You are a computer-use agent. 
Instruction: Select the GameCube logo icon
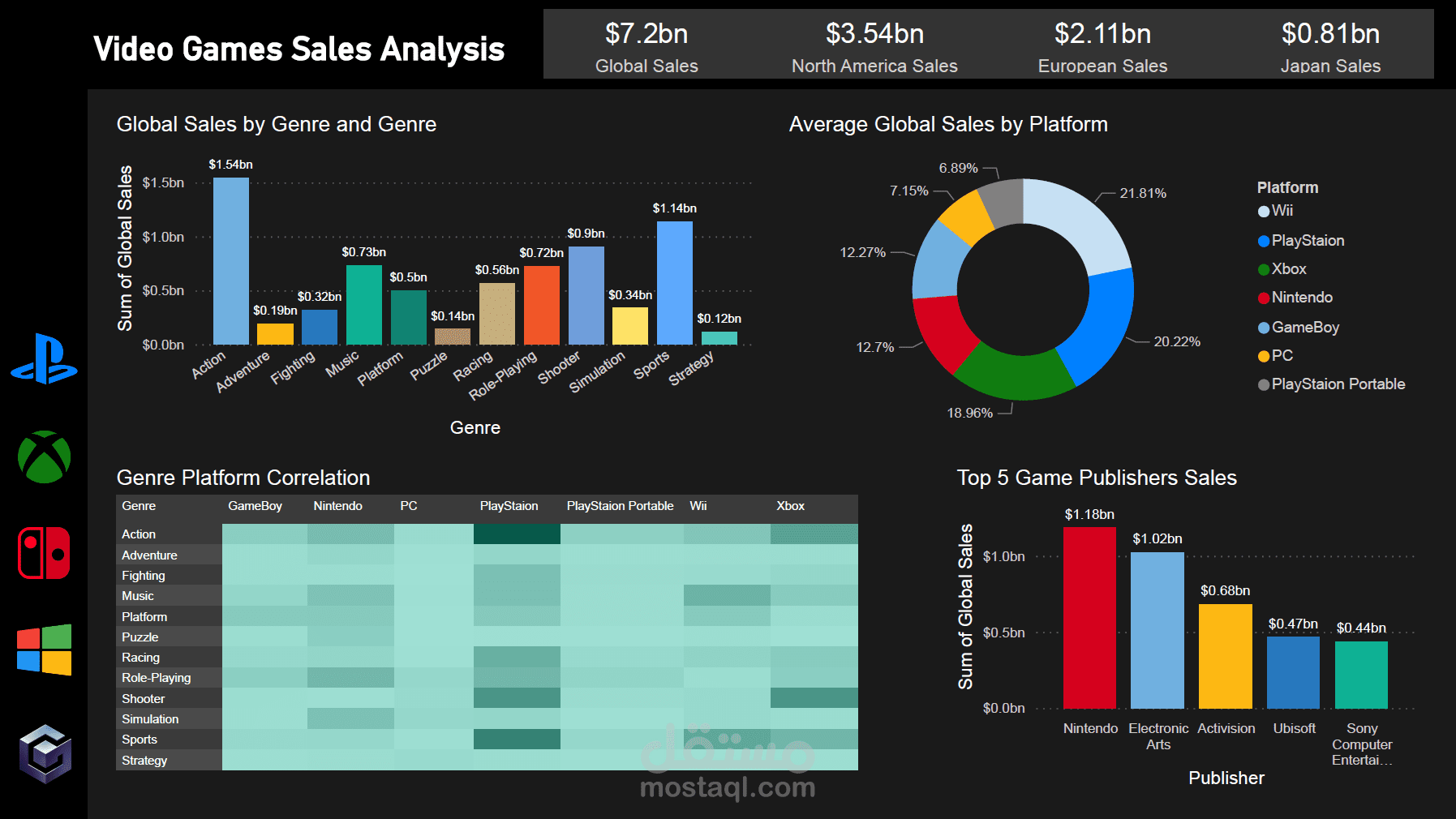45,754
